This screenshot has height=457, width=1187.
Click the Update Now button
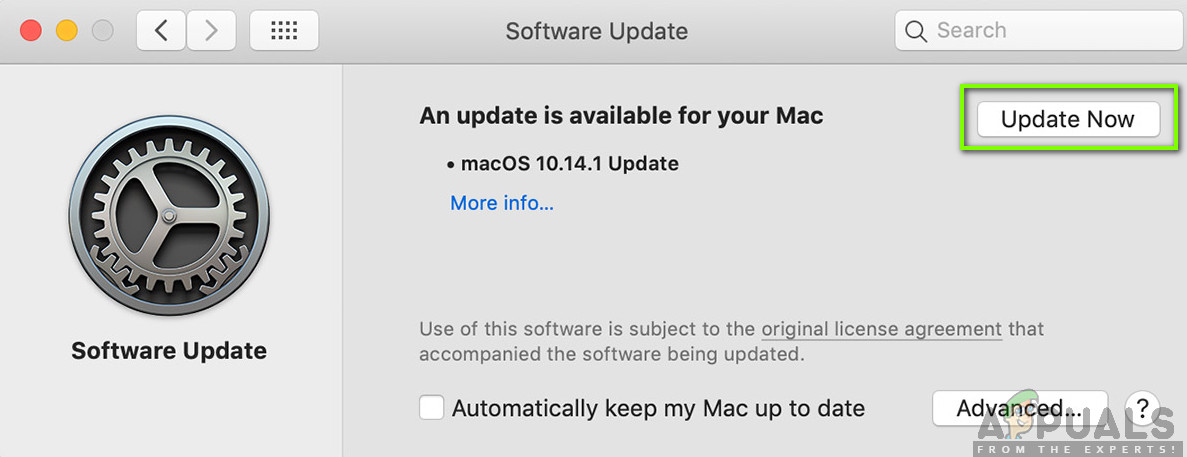(1067, 120)
